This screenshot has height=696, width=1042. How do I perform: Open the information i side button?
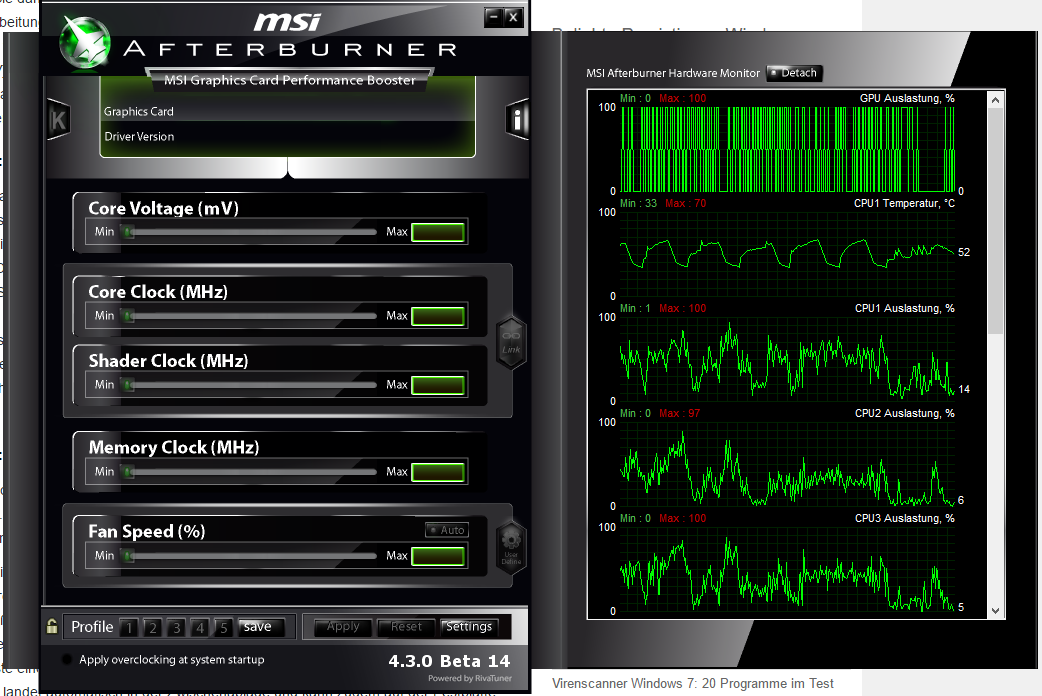point(517,120)
